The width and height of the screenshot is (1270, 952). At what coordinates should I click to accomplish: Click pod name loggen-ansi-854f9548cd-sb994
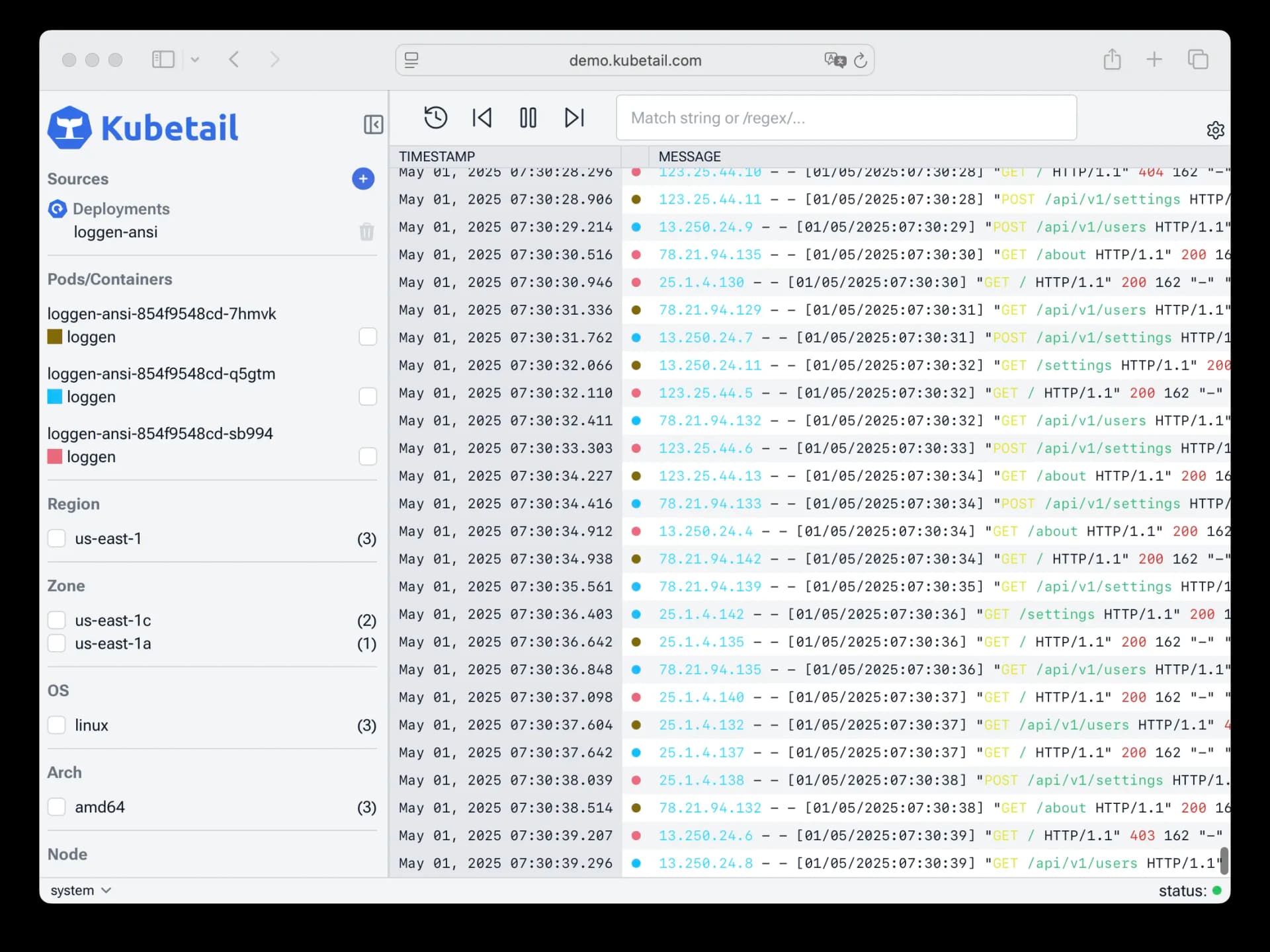(x=160, y=434)
